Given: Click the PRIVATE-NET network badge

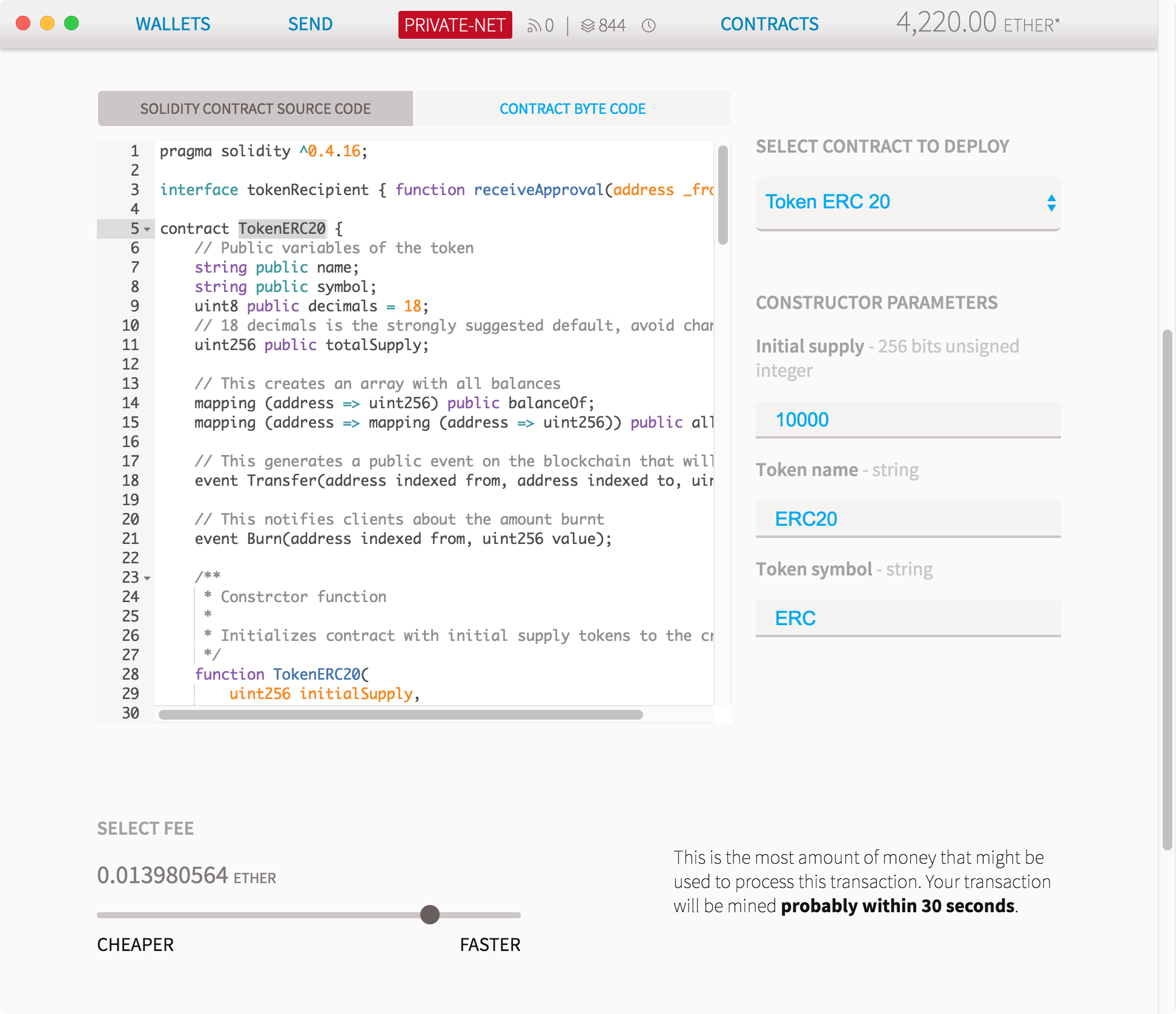Looking at the screenshot, I should pyautogui.click(x=455, y=25).
